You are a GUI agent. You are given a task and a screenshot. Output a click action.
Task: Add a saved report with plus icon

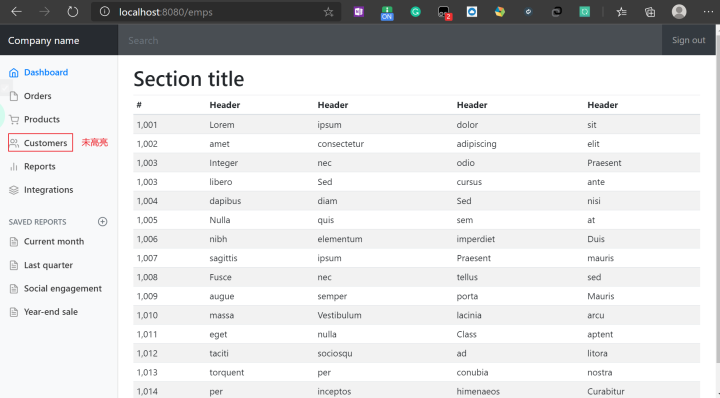tap(102, 222)
